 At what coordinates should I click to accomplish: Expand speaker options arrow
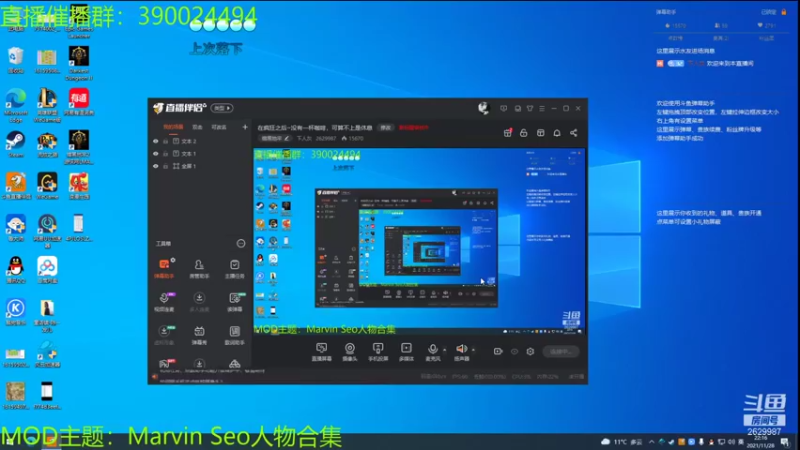[473, 350]
